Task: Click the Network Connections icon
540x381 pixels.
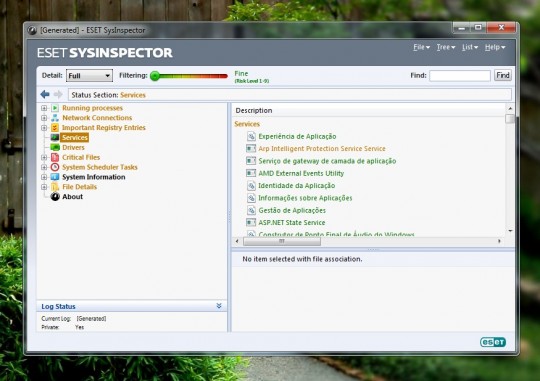Action: (x=55, y=118)
